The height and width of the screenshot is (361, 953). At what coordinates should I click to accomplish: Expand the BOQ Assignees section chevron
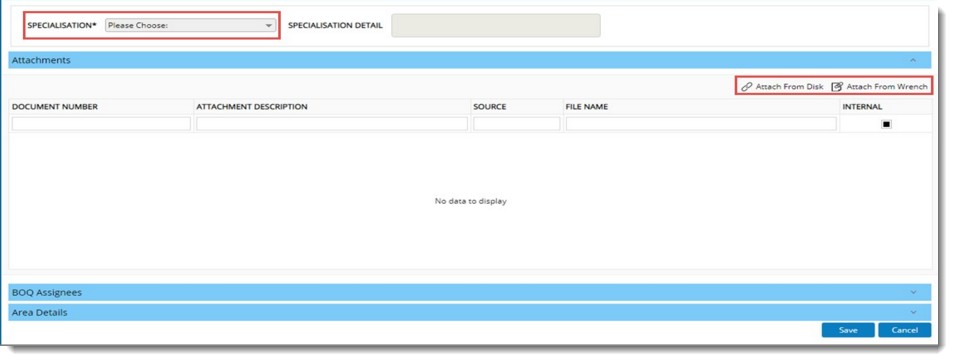[x=912, y=292]
